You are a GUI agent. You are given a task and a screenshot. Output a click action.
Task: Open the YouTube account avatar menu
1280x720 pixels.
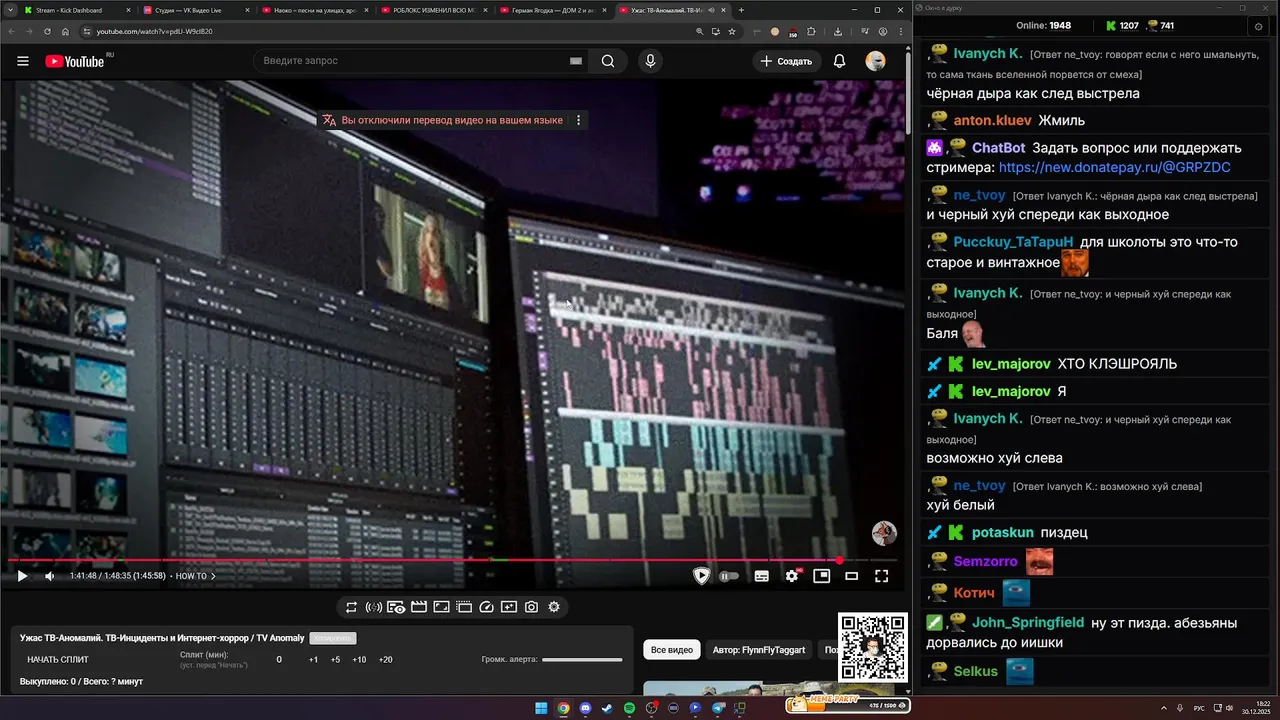coord(875,61)
